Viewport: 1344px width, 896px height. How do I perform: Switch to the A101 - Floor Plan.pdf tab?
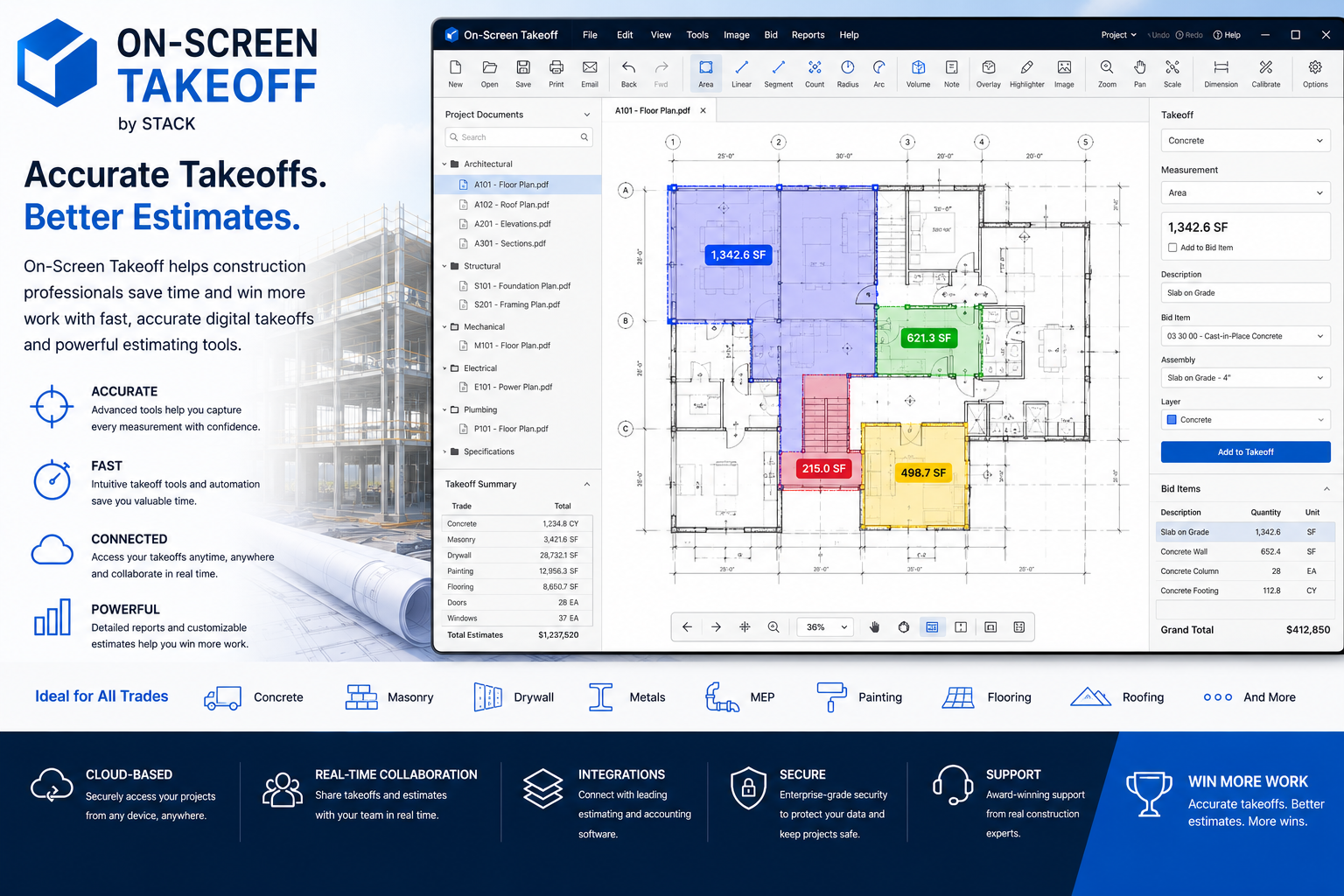coord(652,110)
